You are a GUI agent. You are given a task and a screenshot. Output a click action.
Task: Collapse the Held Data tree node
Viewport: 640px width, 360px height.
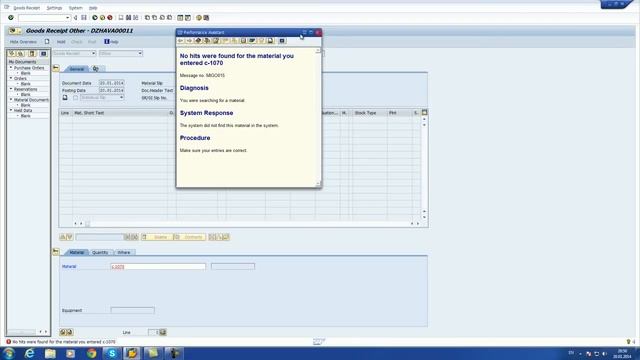11,110
